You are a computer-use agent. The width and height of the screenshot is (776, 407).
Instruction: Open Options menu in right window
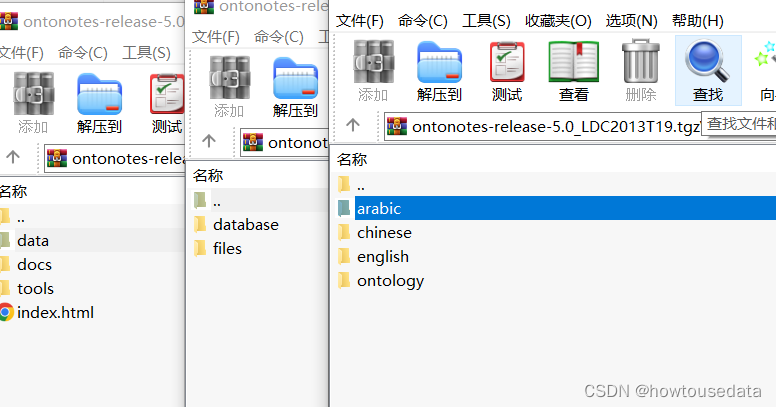[x=631, y=21]
